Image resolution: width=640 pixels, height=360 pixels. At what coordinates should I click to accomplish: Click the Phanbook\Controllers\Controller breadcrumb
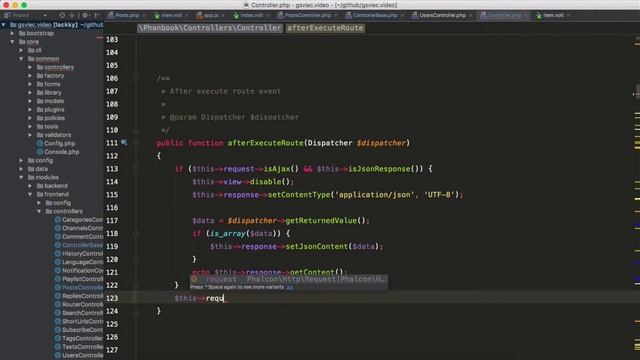coord(210,28)
